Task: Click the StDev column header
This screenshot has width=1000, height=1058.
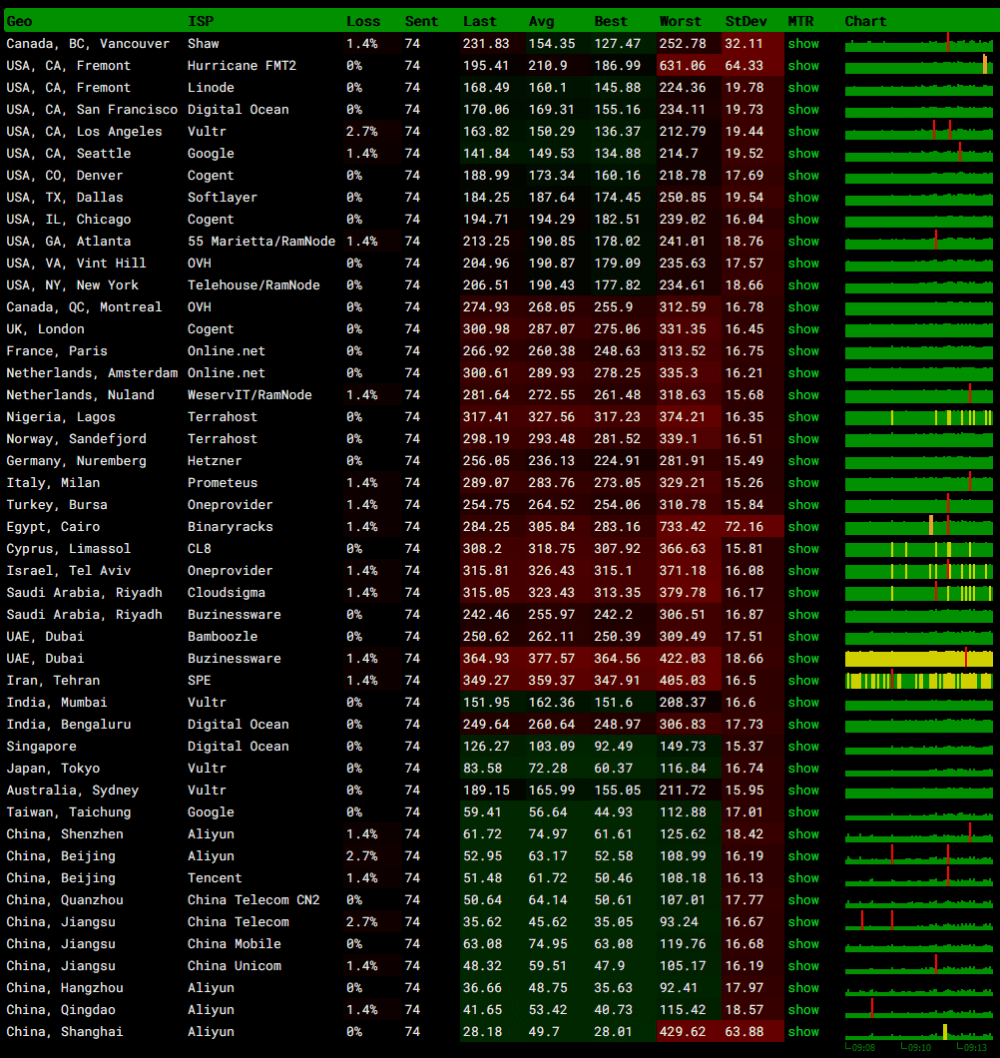Action: coord(746,21)
